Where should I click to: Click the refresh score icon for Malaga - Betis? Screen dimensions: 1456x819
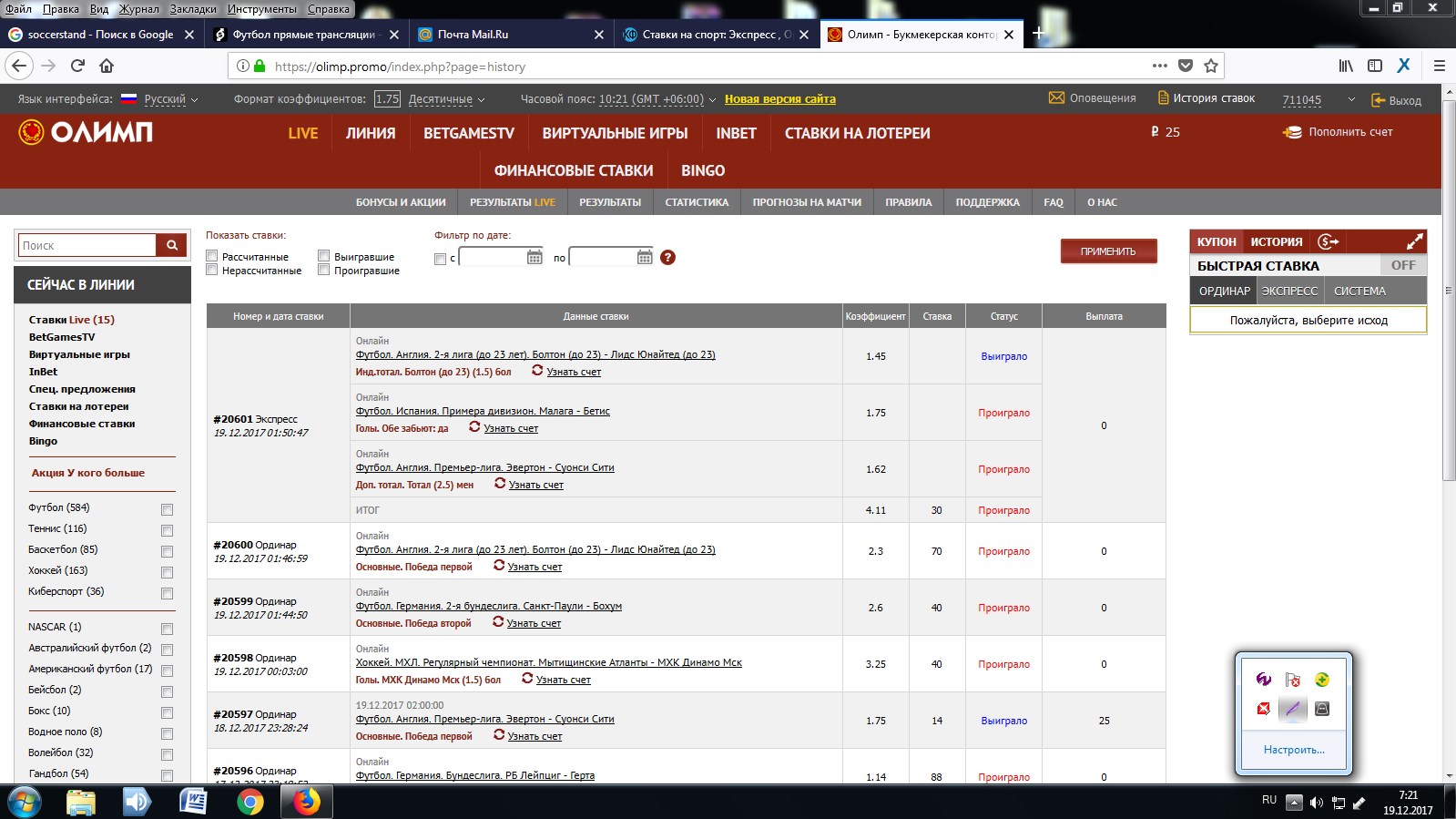coord(474,426)
